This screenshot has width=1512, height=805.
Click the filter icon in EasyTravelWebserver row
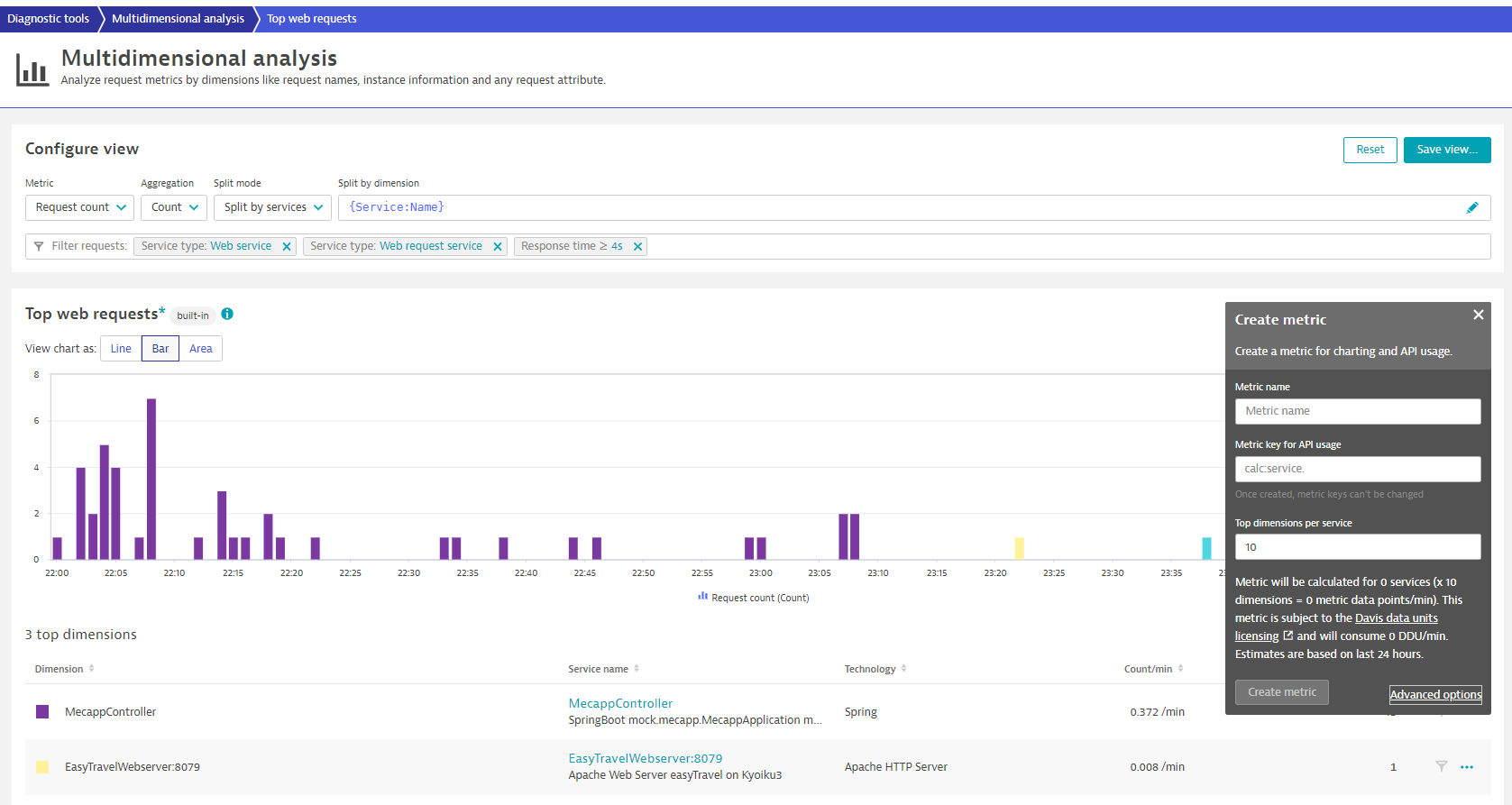click(1441, 767)
